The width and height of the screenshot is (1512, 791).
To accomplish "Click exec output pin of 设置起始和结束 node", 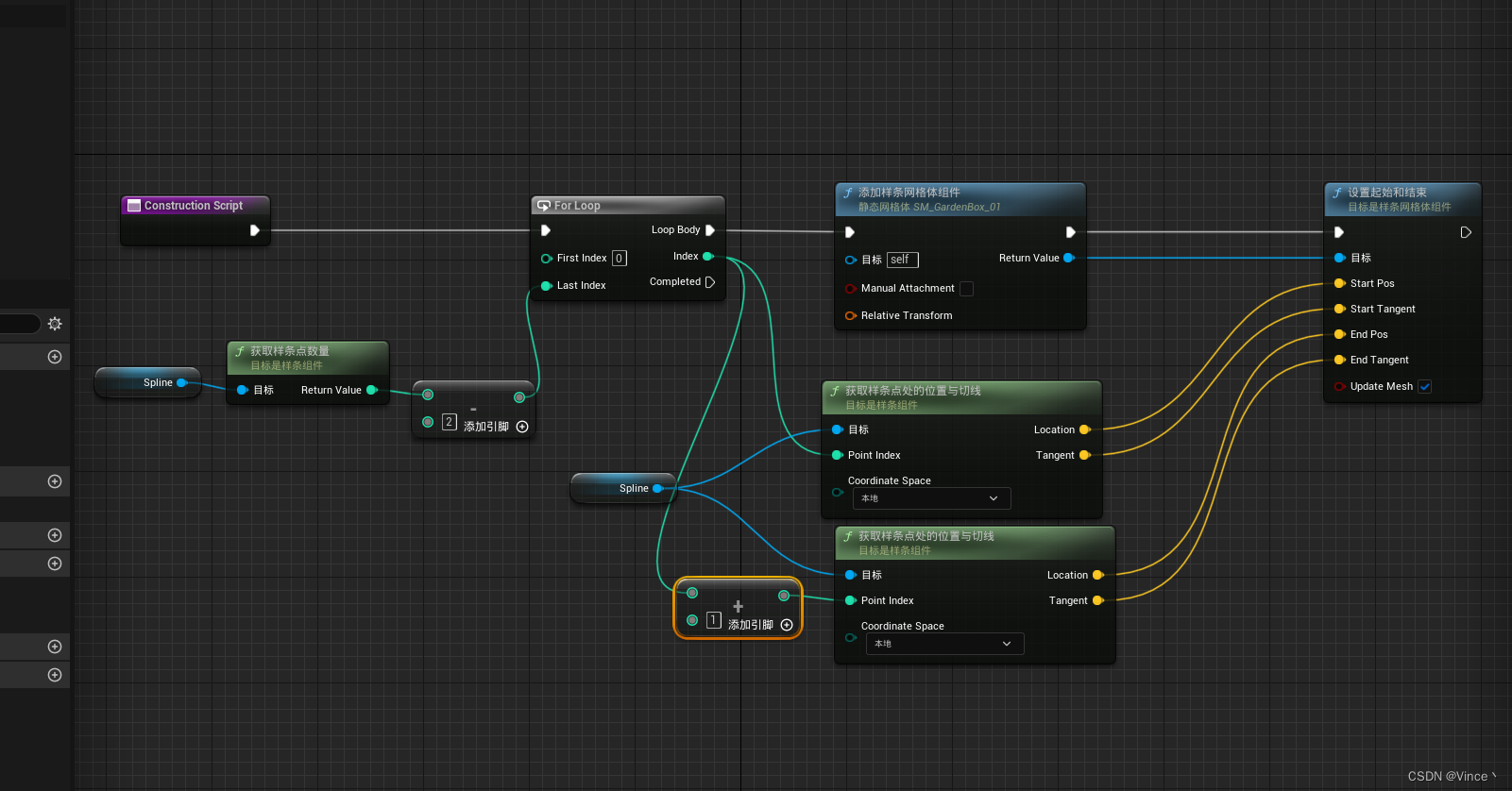I will [x=1466, y=232].
